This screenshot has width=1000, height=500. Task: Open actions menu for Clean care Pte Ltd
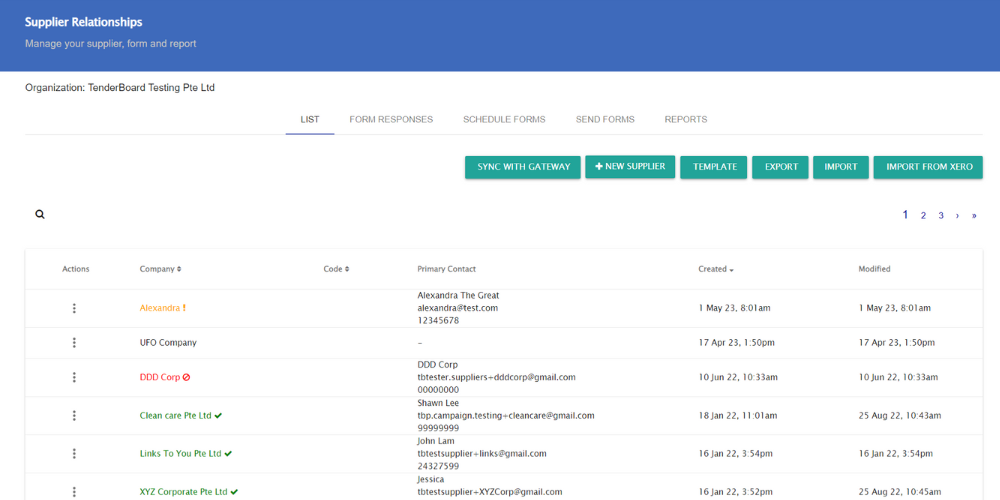(74, 416)
